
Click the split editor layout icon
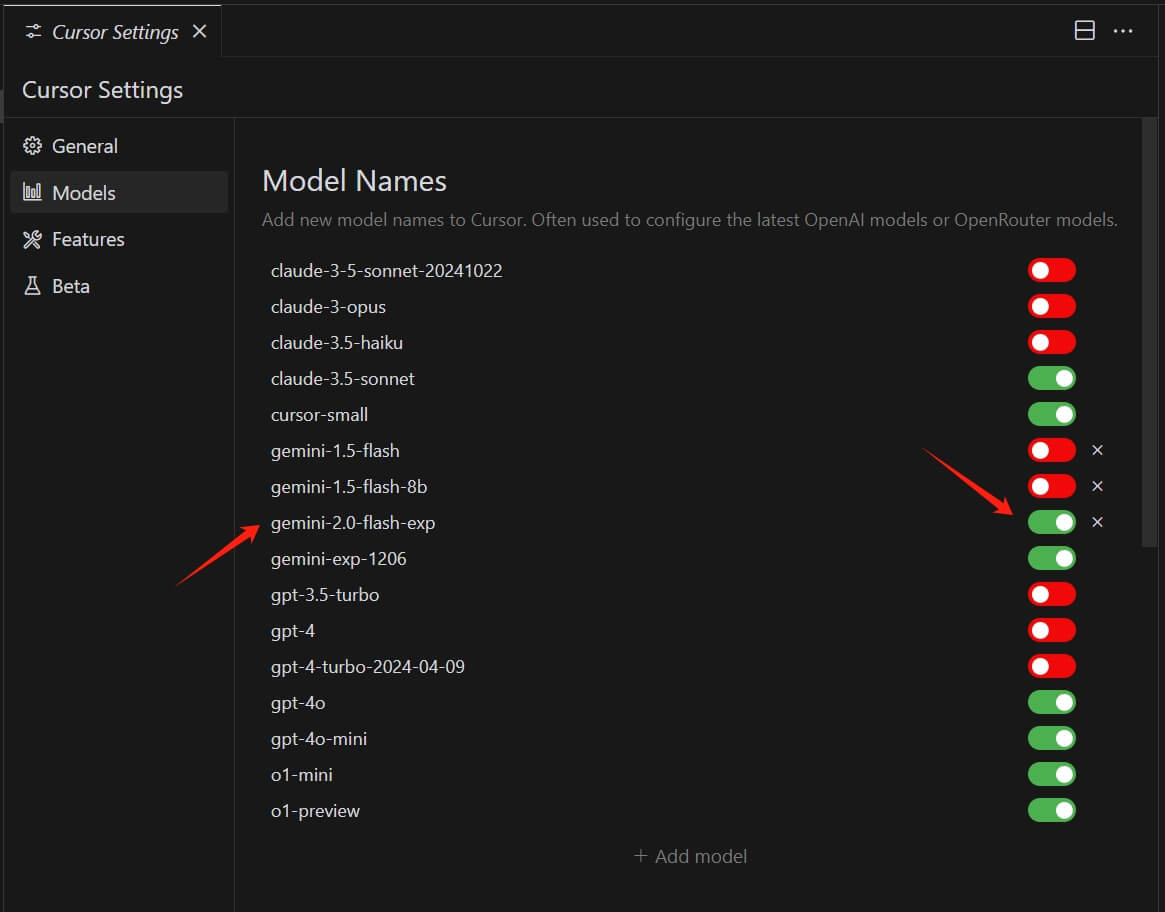coord(1084,31)
